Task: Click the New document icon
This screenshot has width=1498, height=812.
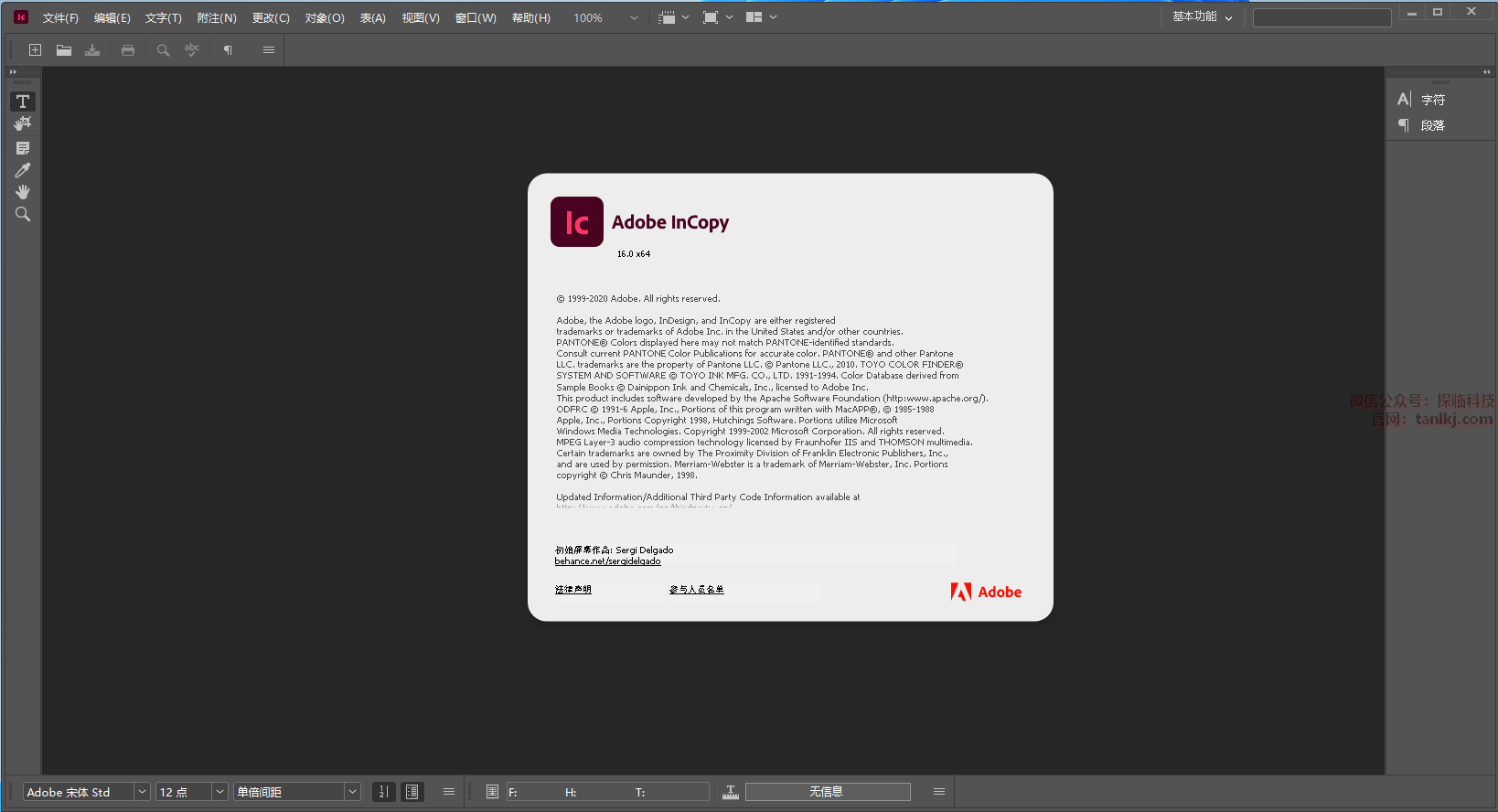Action: (x=35, y=50)
